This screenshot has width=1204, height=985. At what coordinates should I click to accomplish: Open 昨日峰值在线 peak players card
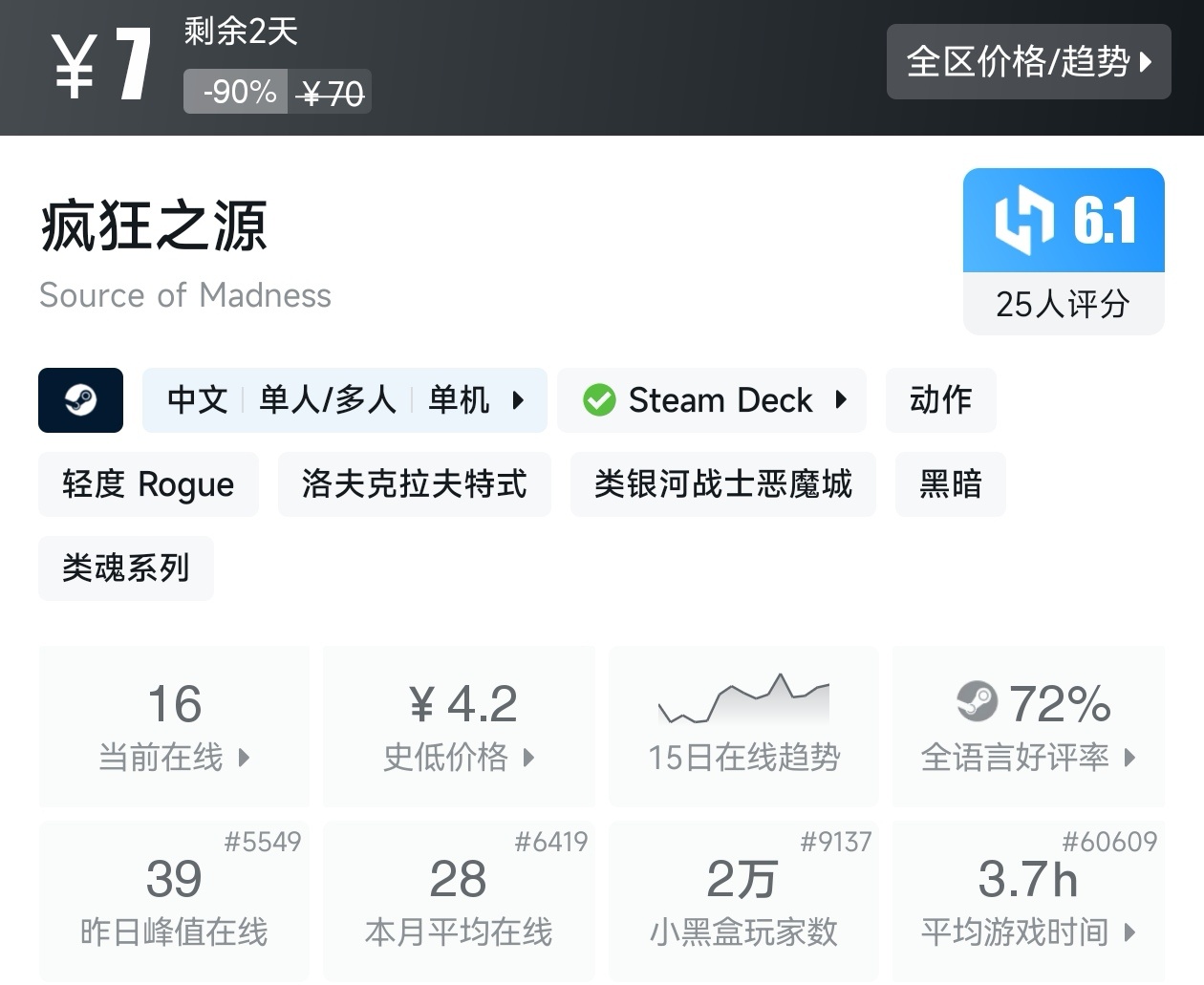pos(174,901)
